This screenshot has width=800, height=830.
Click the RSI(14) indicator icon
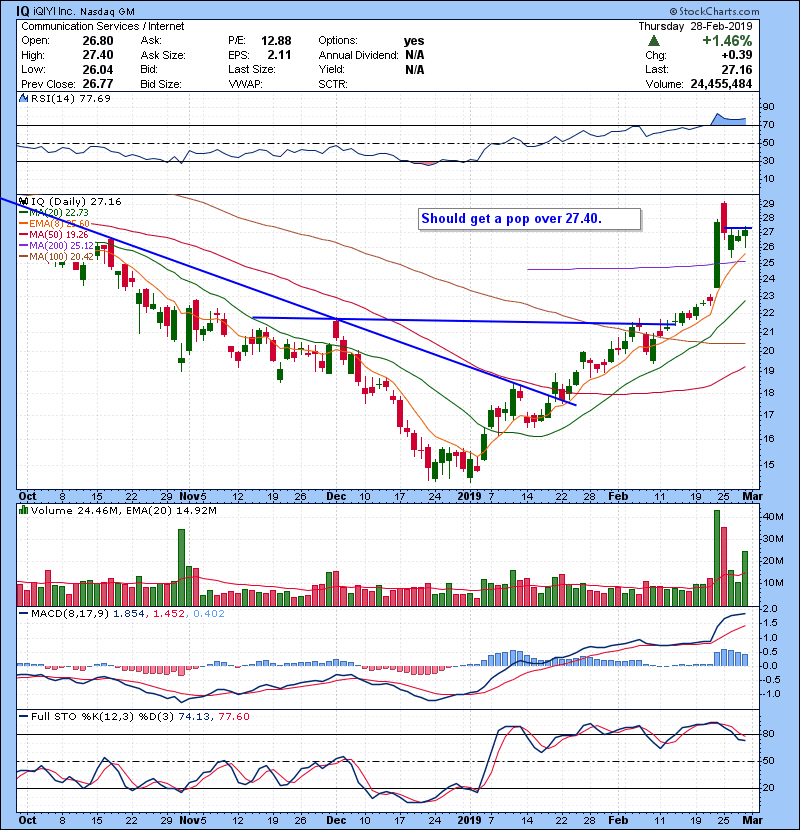click(x=23, y=98)
